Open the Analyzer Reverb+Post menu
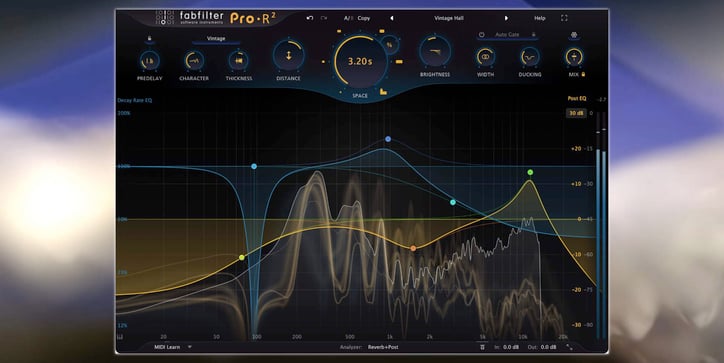The height and width of the screenshot is (363, 724). coord(383,347)
